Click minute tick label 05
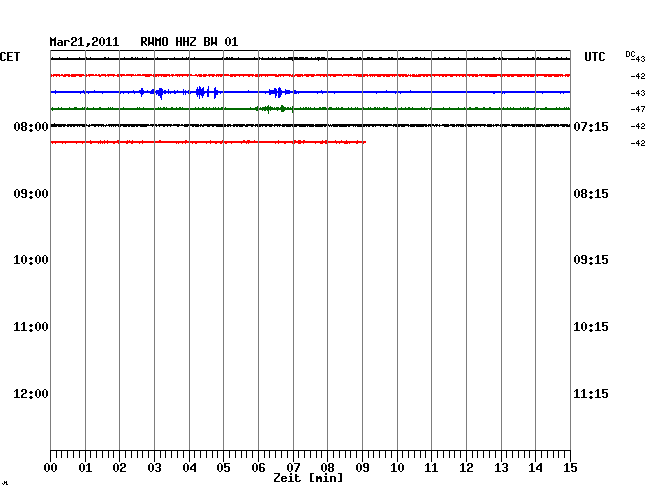The height and width of the screenshot is (494, 650). coord(223,468)
